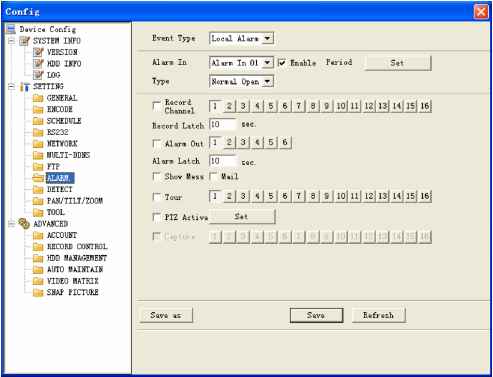
Task: Click the MULTI-DDNS folder icon
Action: 38,155
